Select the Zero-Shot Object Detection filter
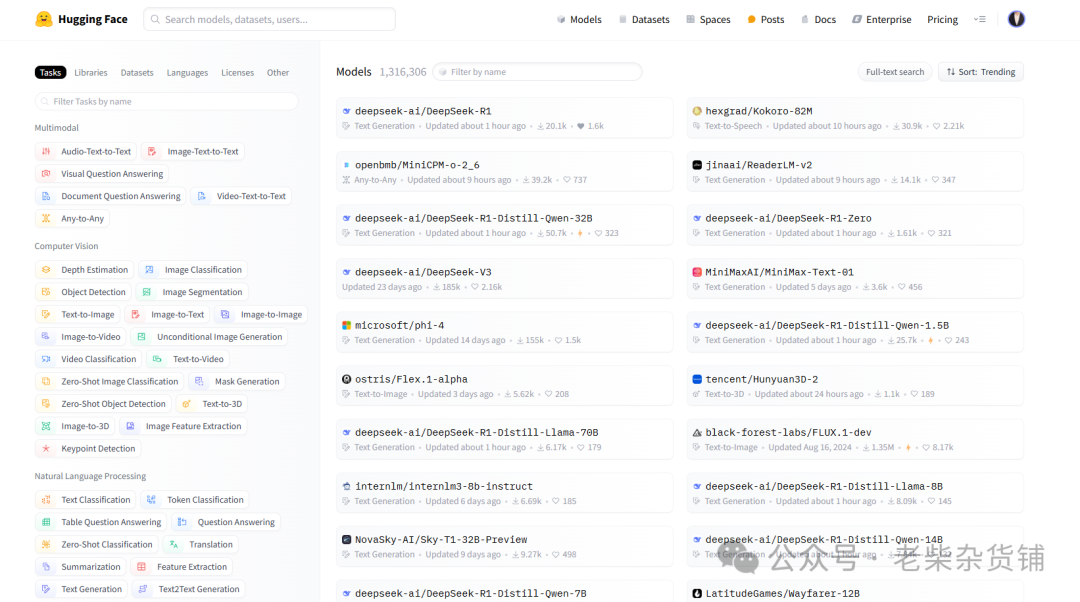 (103, 404)
